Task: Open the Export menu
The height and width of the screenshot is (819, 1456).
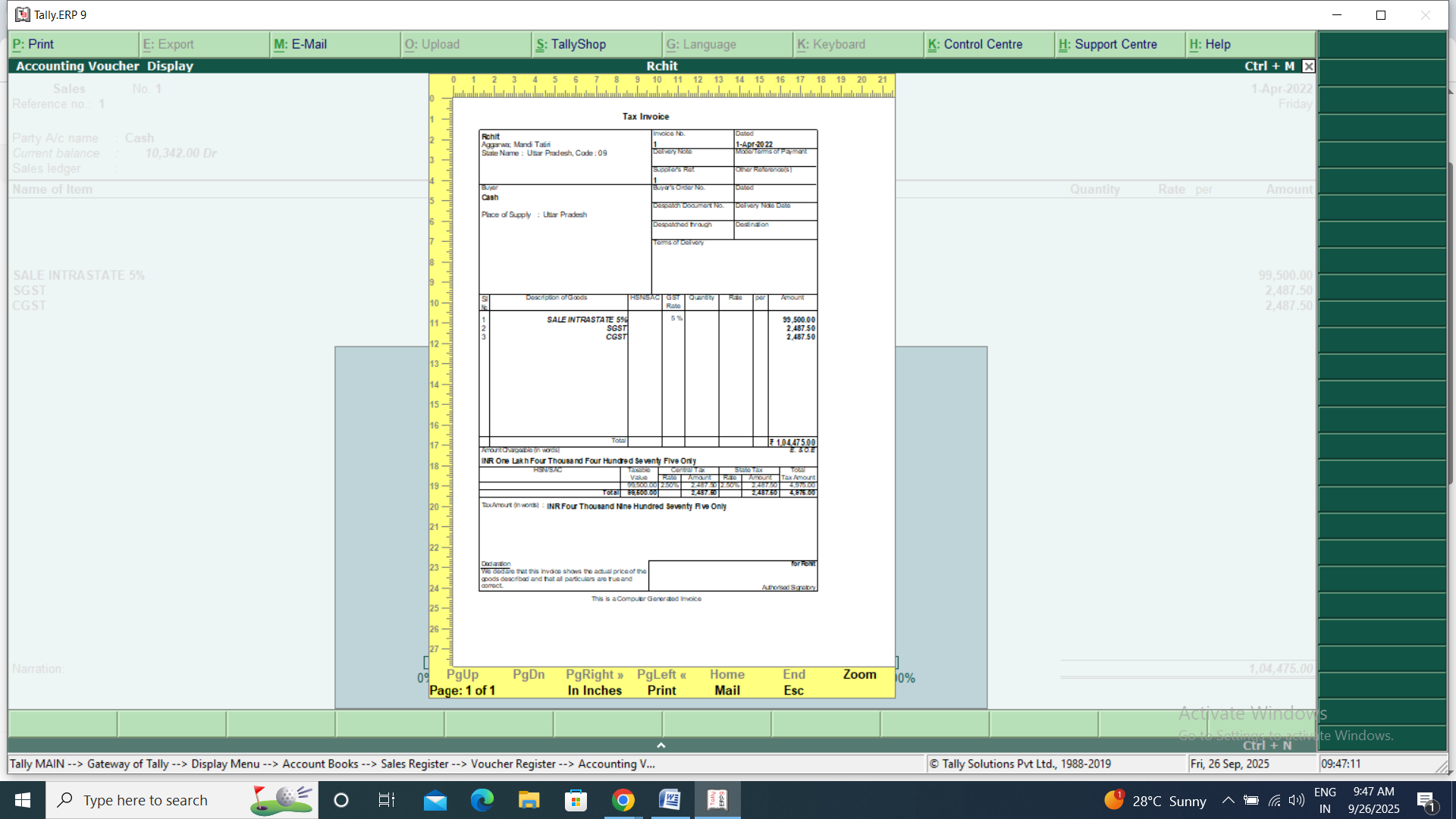Action: coord(168,44)
